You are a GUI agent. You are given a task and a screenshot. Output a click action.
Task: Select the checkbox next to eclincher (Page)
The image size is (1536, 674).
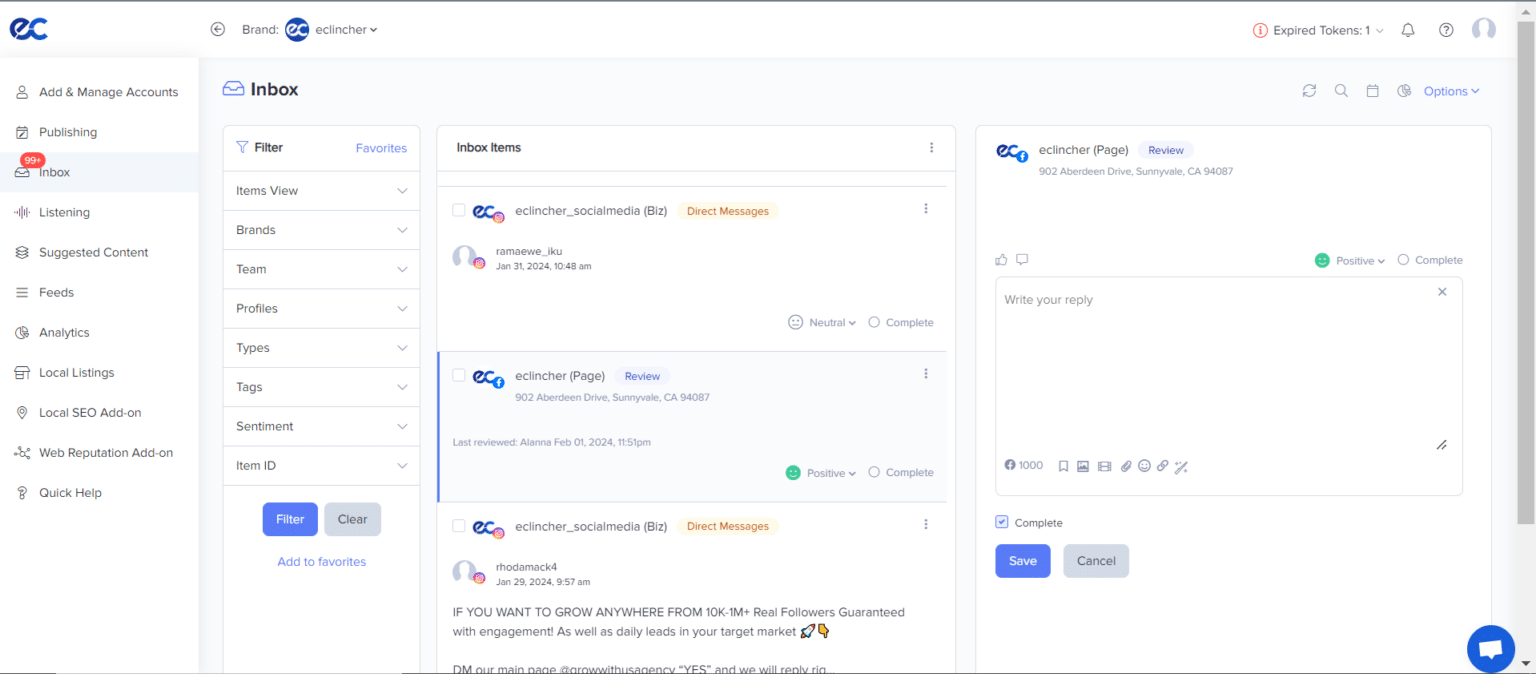(458, 376)
